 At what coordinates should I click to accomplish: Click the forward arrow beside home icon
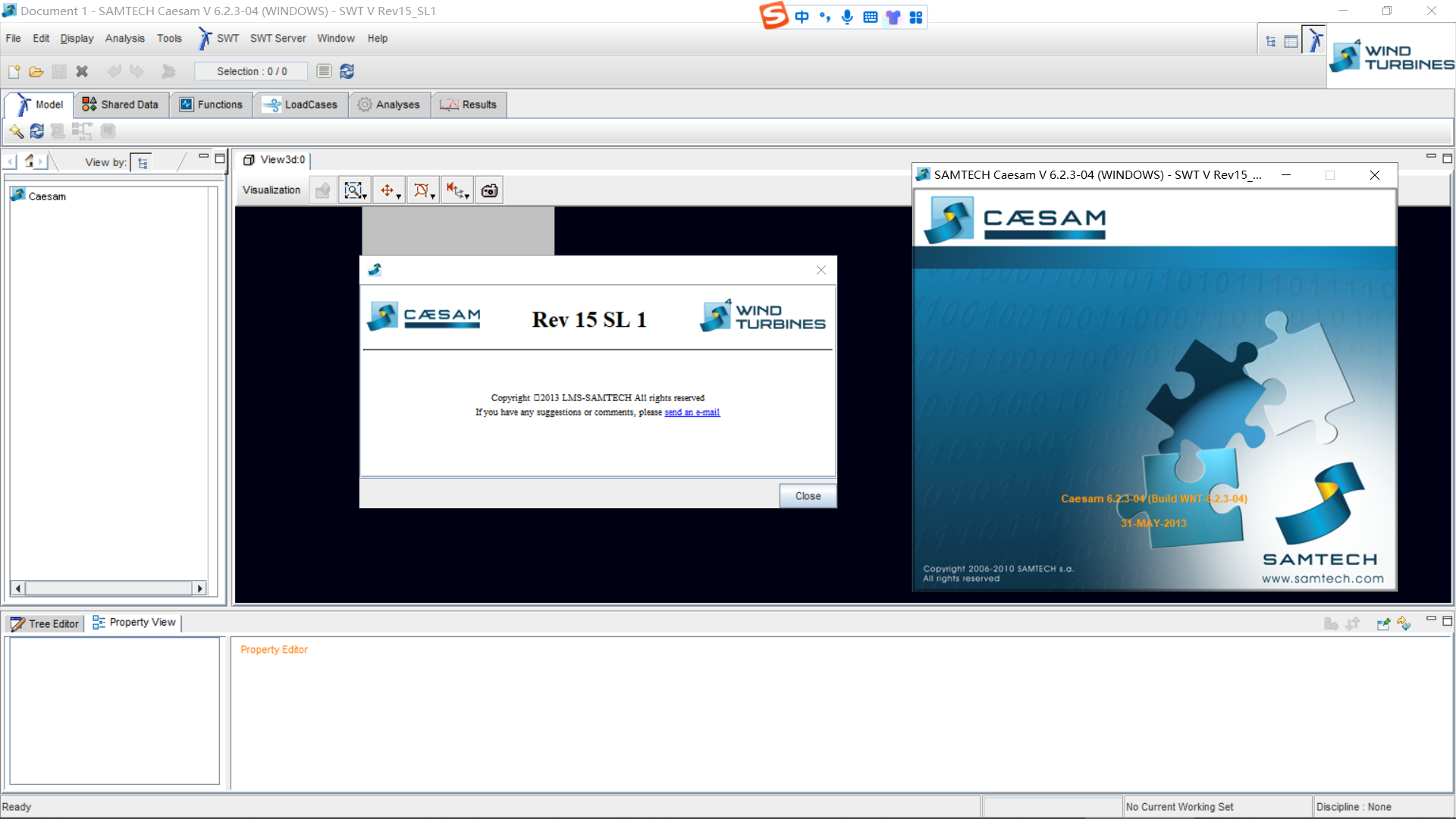click(41, 162)
